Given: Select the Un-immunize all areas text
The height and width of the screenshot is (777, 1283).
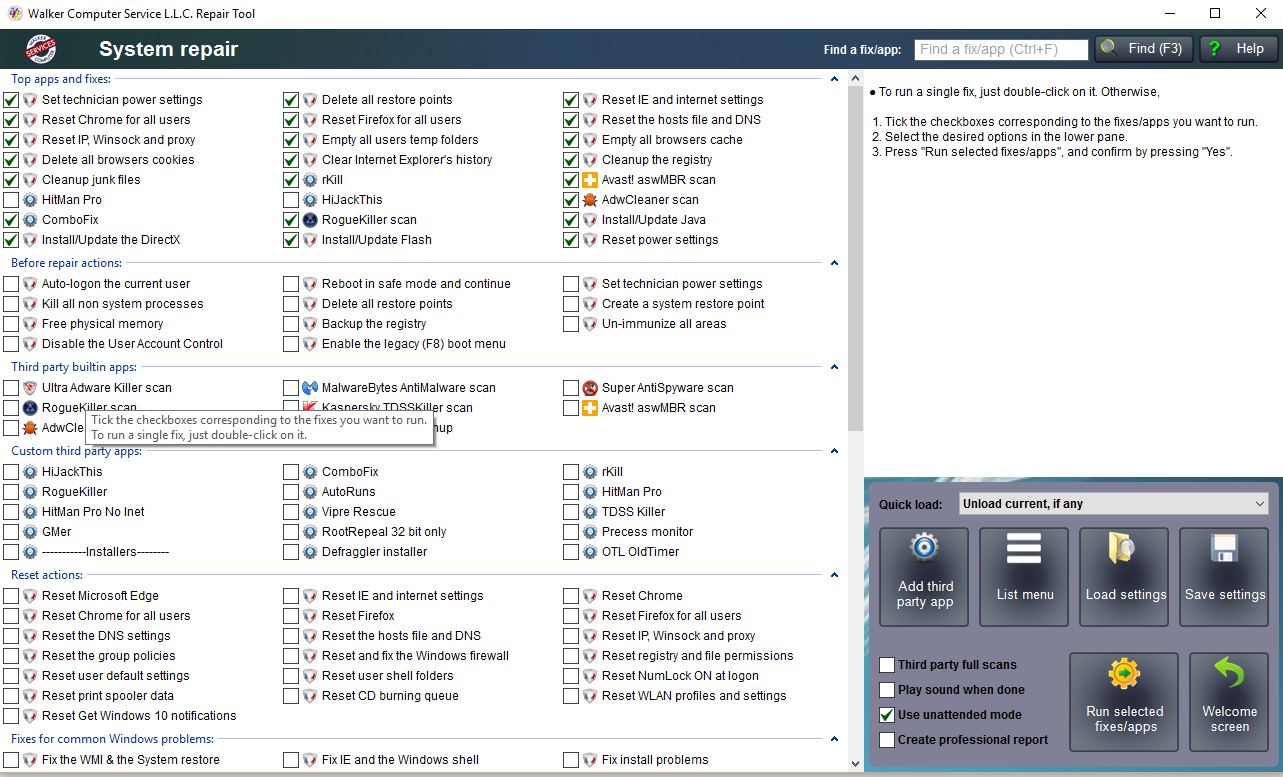Looking at the screenshot, I should 664,324.
